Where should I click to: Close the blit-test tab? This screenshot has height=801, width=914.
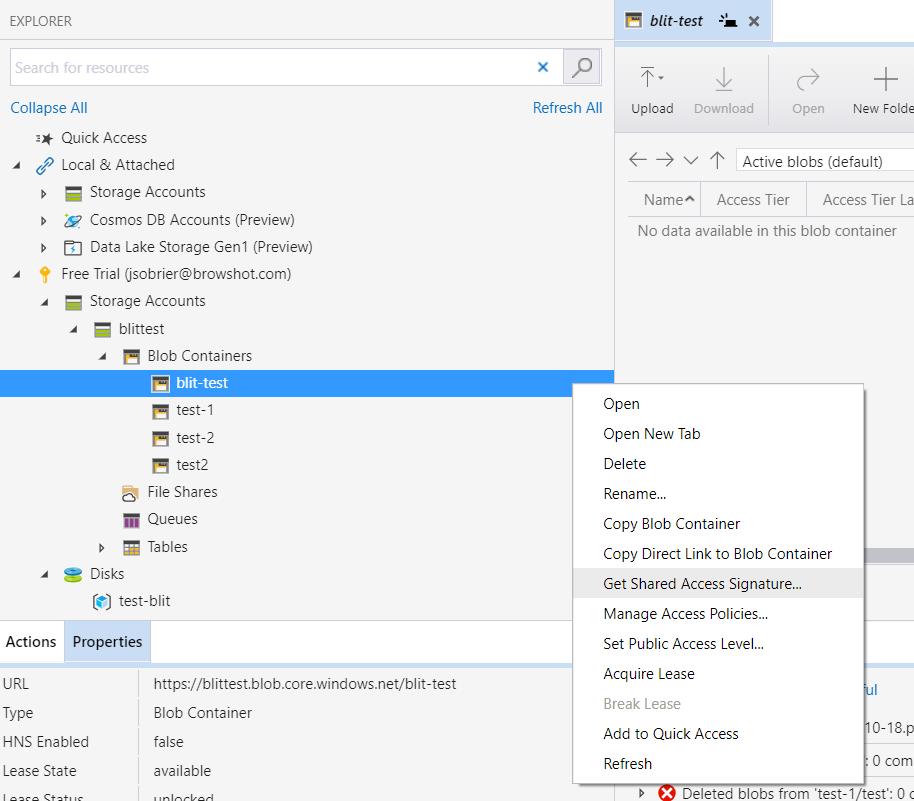754,21
